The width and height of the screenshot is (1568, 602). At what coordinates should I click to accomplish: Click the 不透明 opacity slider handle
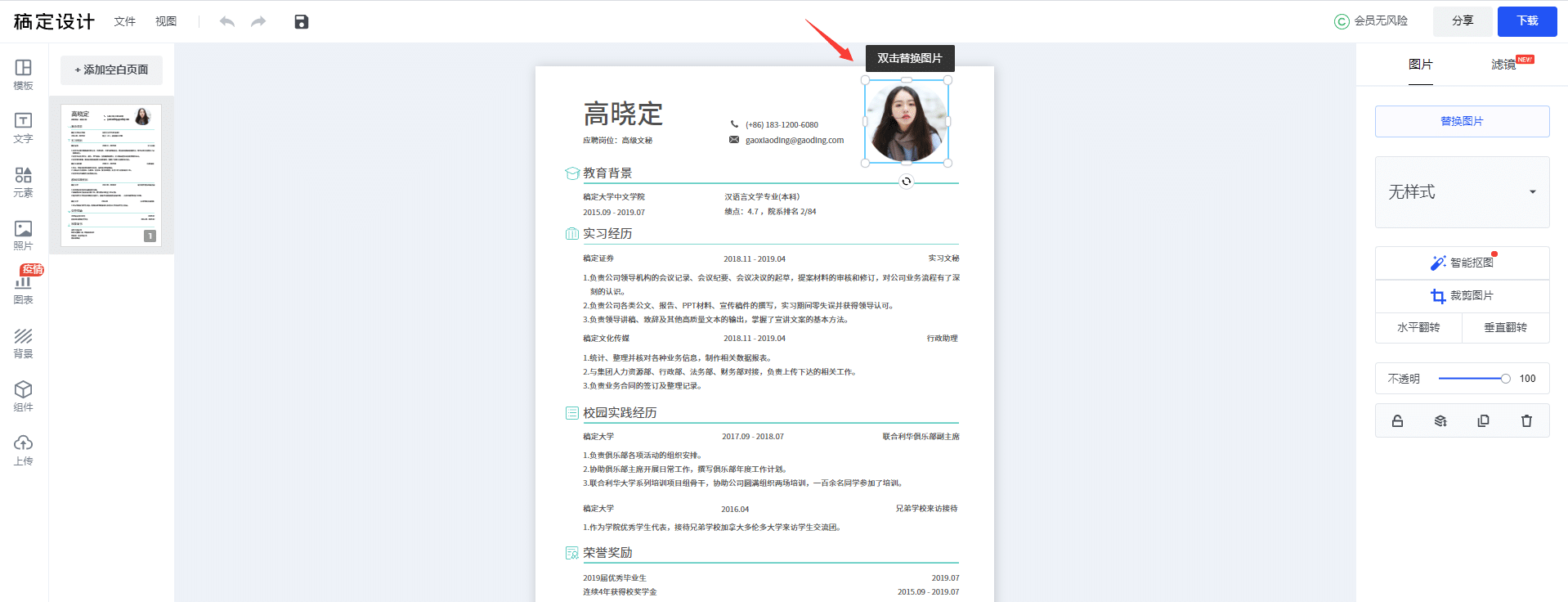click(x=1505, y=379)
